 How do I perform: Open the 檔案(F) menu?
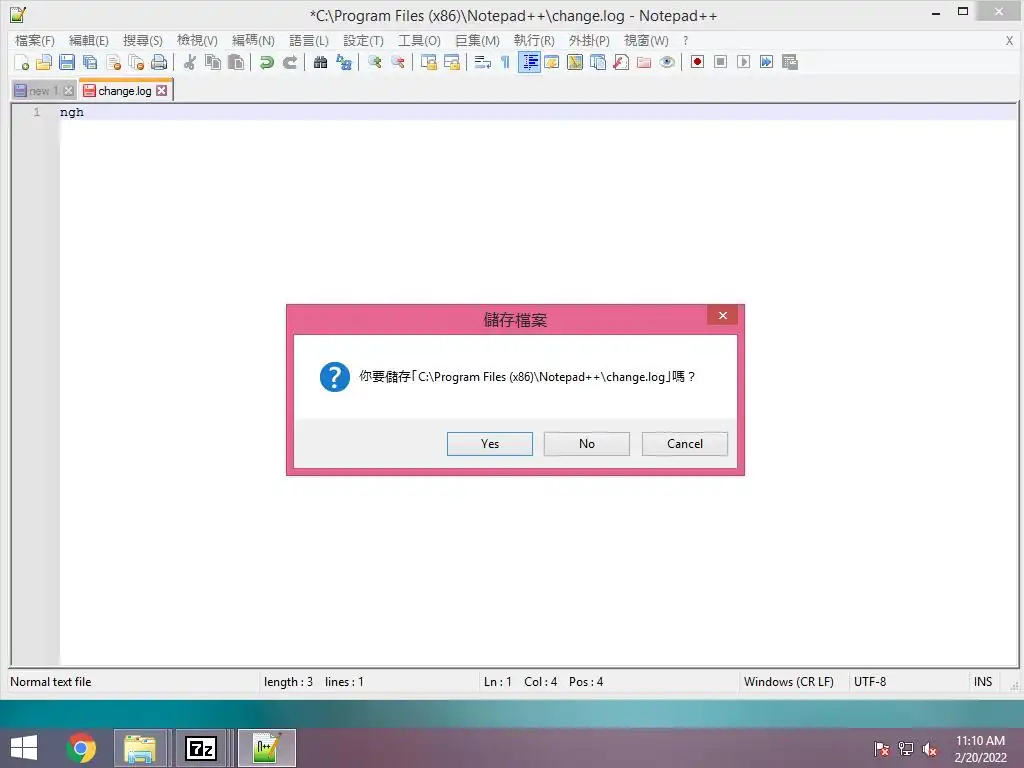coord(35,40)
